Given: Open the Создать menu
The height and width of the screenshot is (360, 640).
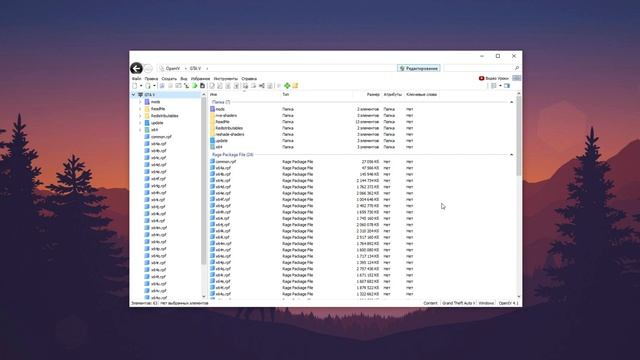Looking at the screenshot, I should pos(169,78).
